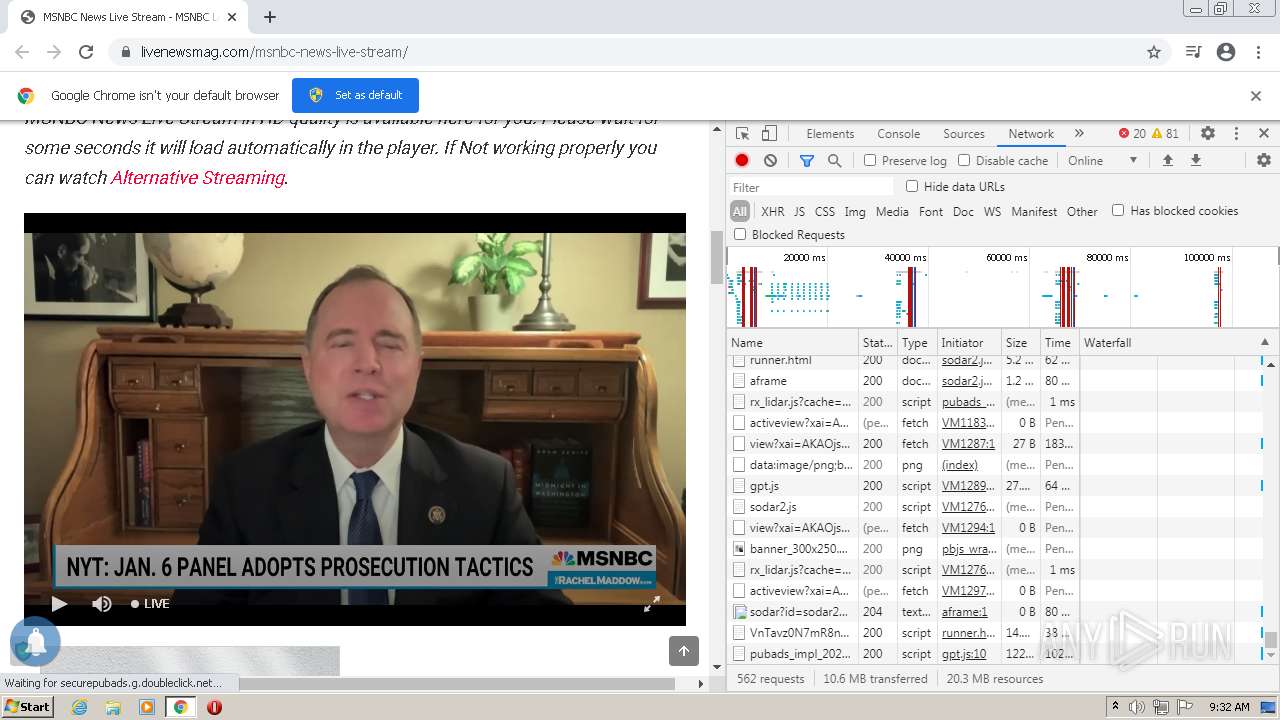Open Windows Start menu
Screen dimensions: 1280x720
click(x=27, y=706)
